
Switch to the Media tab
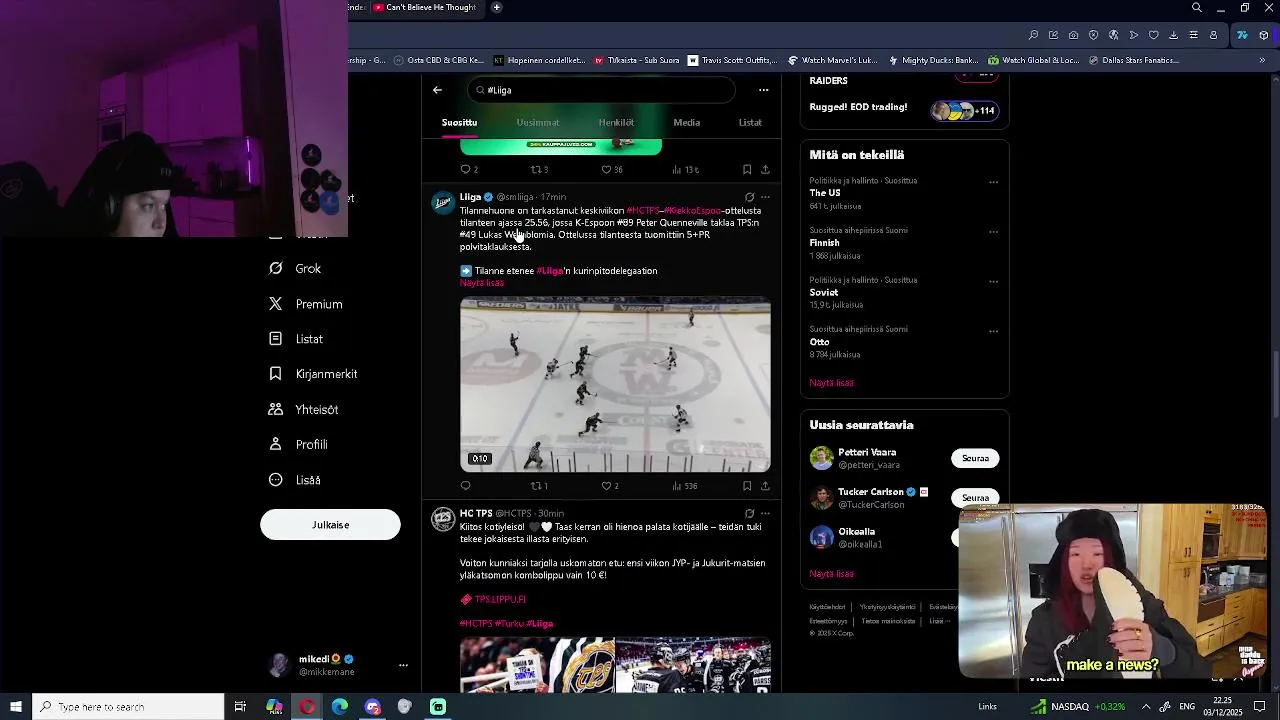tap(686, 122)
